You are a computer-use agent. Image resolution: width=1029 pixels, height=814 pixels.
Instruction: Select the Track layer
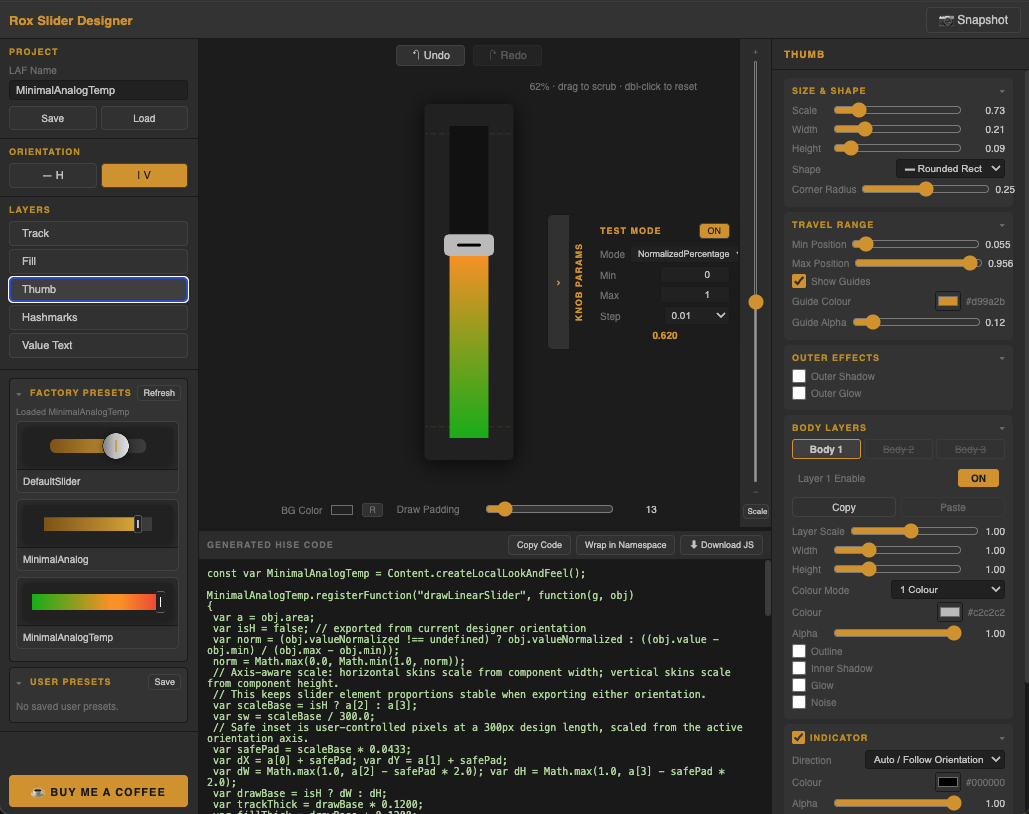[98, 234]
